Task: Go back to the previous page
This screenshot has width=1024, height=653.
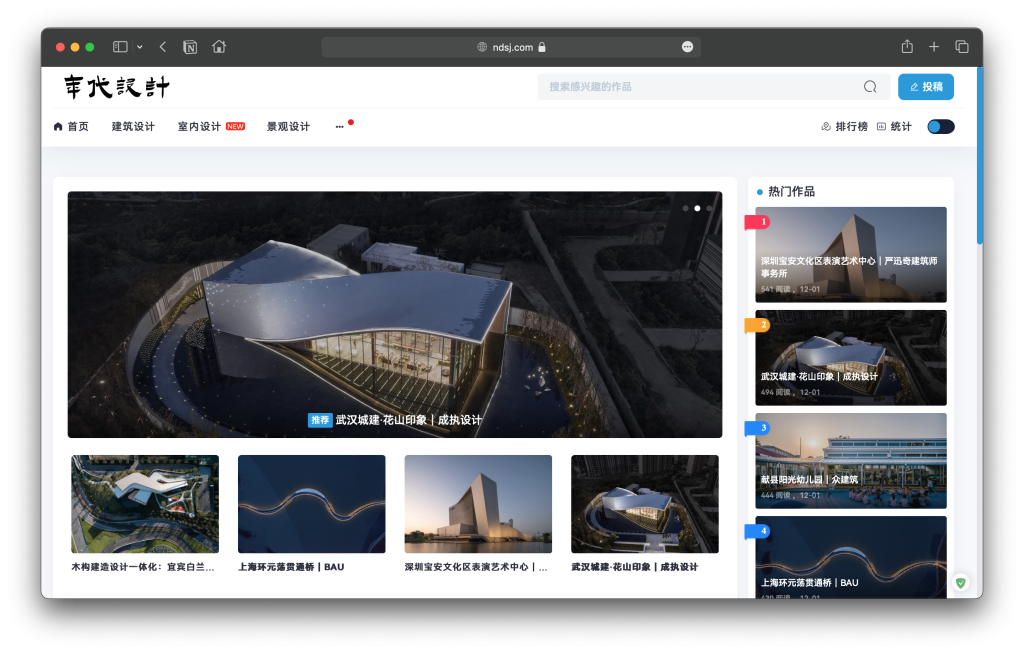Action: [163, 47]
